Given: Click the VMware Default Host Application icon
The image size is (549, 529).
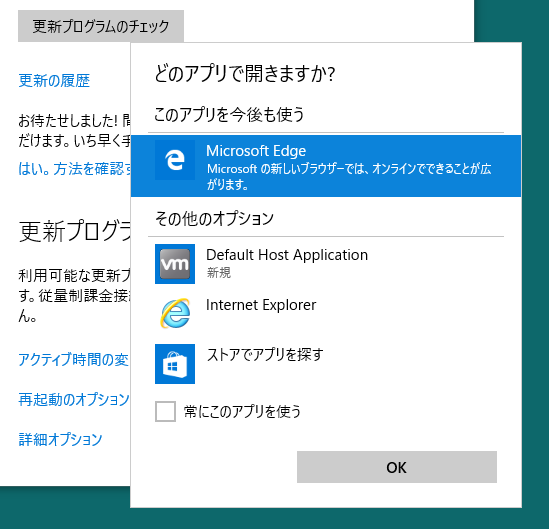Looking at the screenshot, I should pyautogui.click(x=175, y=264).
